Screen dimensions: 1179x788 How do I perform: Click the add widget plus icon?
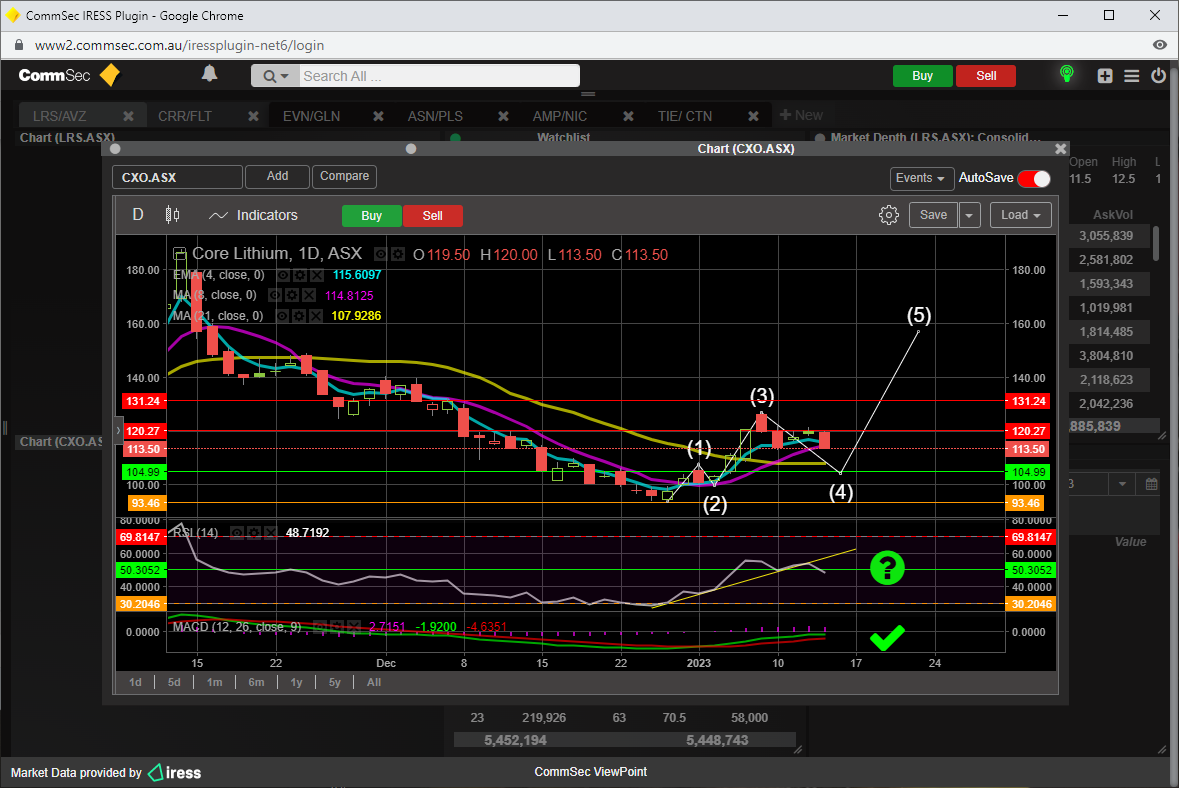click(x=1105, y=76)
